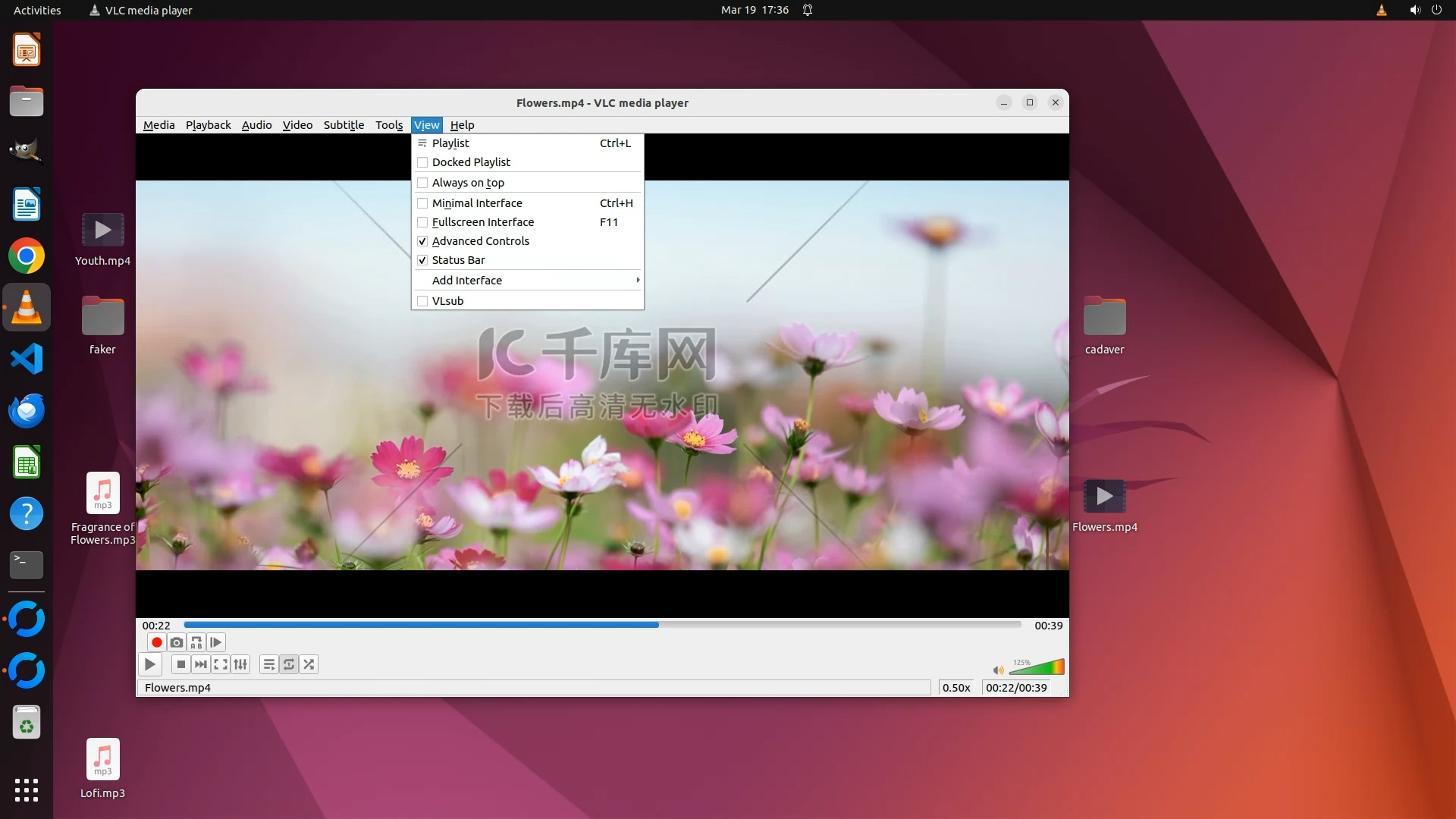Enable the Always on top checkbox
Image resolution: width=1456 pixels, height=819 pixels.
pos(423,183)
